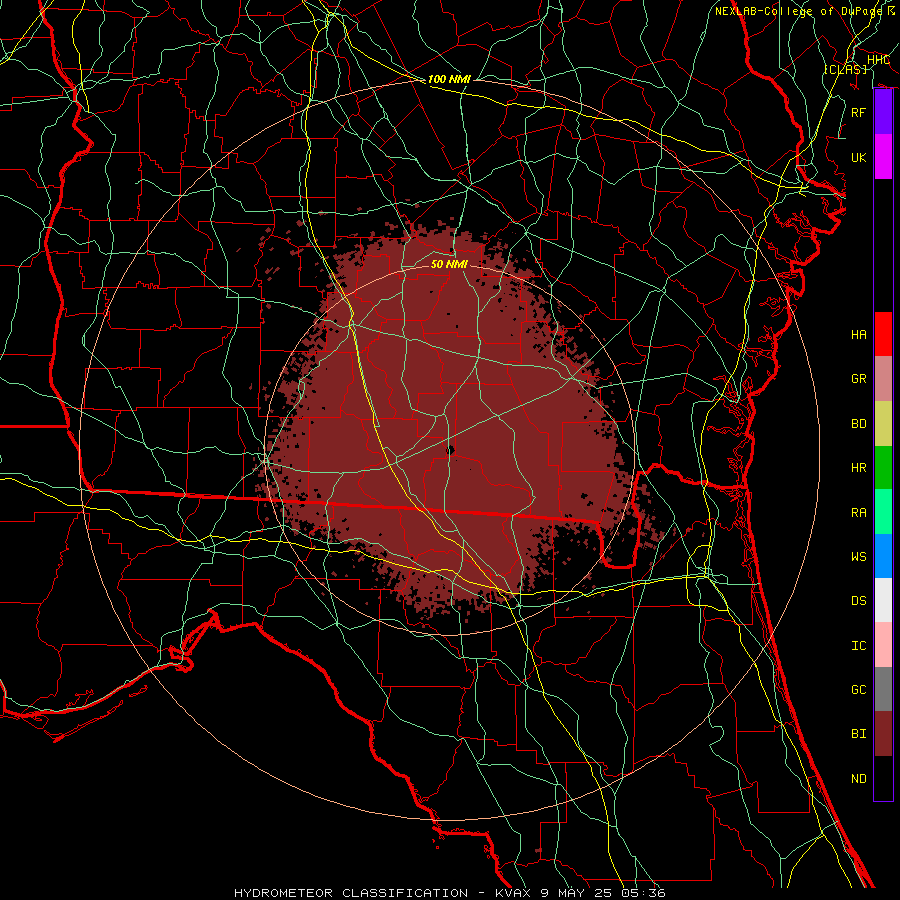The image size is (900, 900).
Task: Click the WS blue legend swatch
Action: click(883, 556)
